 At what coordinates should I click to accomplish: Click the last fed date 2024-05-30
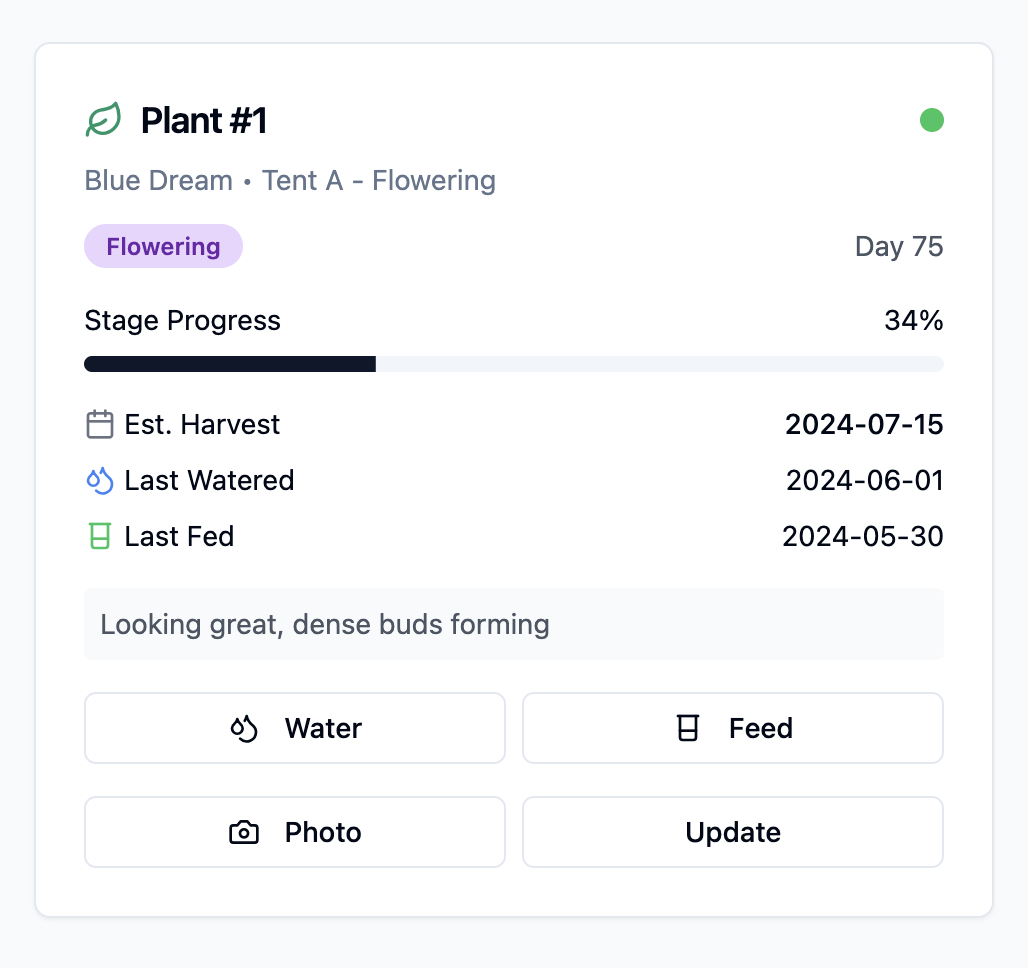[863, 536]
